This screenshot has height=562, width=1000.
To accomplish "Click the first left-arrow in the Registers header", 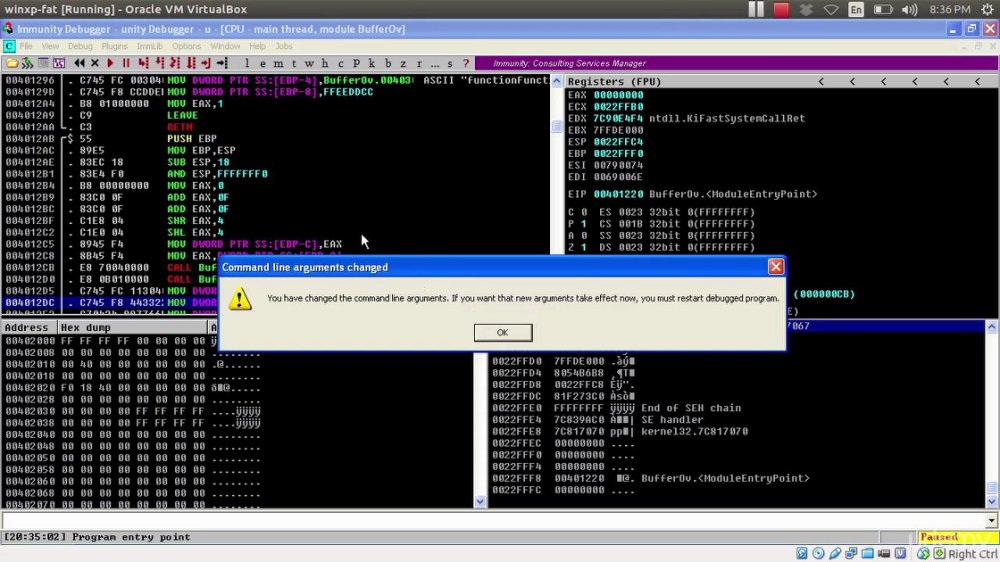I will click(821, 82).
